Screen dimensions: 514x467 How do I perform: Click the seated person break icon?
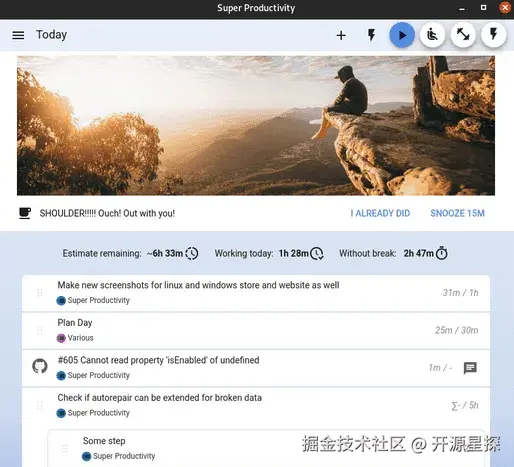point(432,35)
